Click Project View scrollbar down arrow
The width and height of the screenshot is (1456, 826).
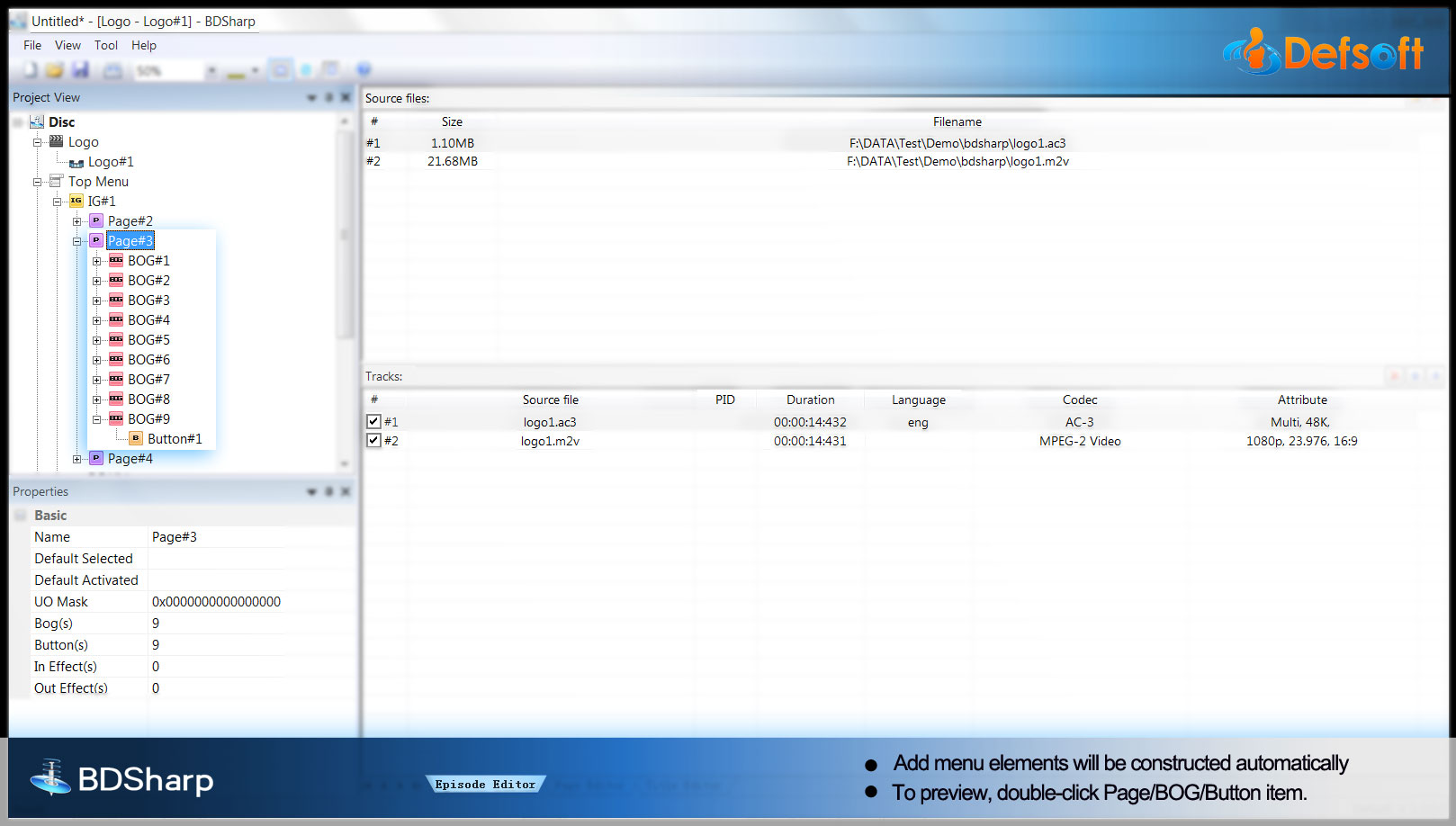[x=345, y=464]
